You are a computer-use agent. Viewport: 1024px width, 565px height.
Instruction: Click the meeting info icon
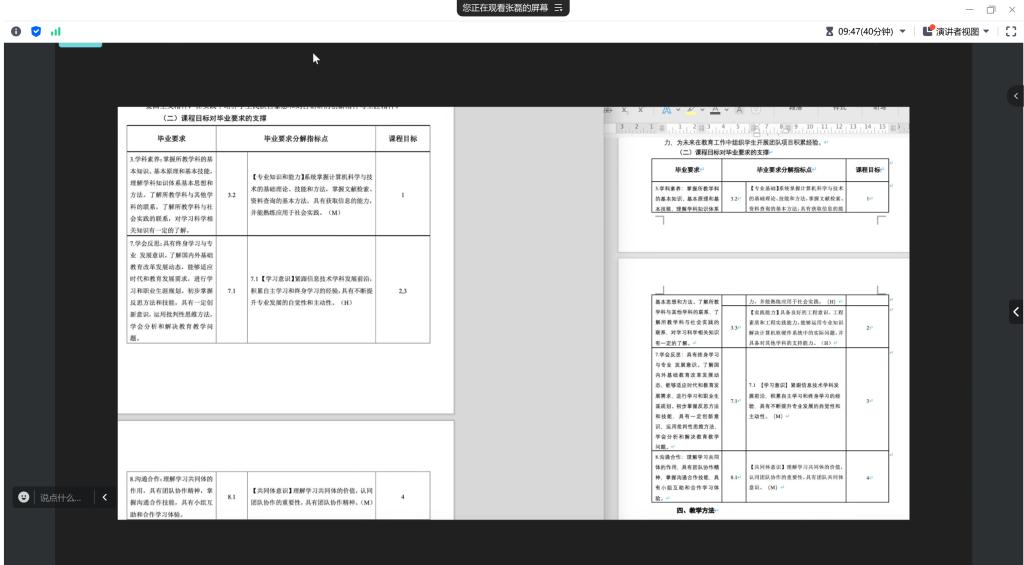pos(16,31)
